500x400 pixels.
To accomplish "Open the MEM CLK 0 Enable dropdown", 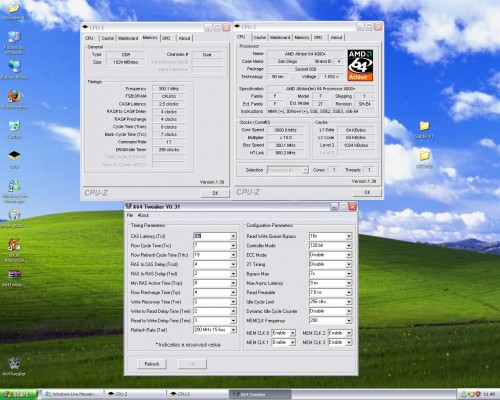I will 292,333.
